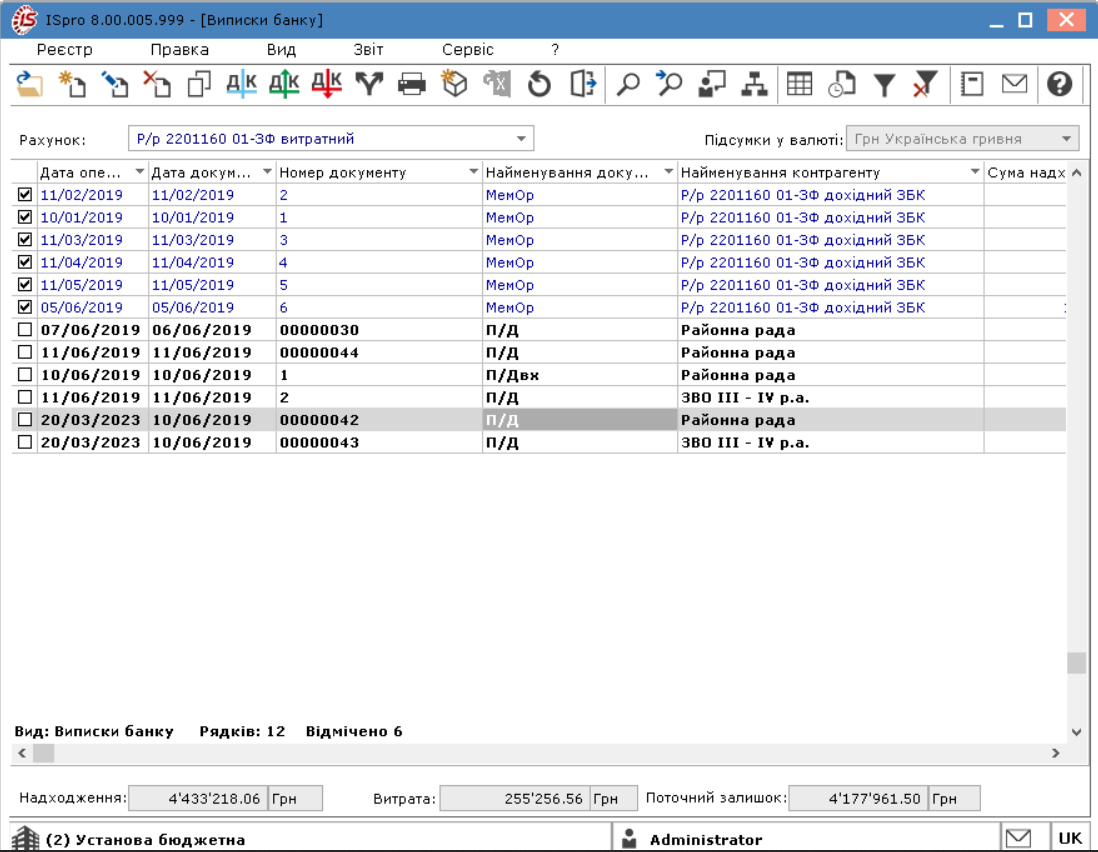Uncheck the row dated 11/02/2019
Viewport: 1098px width, 852px height.
click(25, 195)
